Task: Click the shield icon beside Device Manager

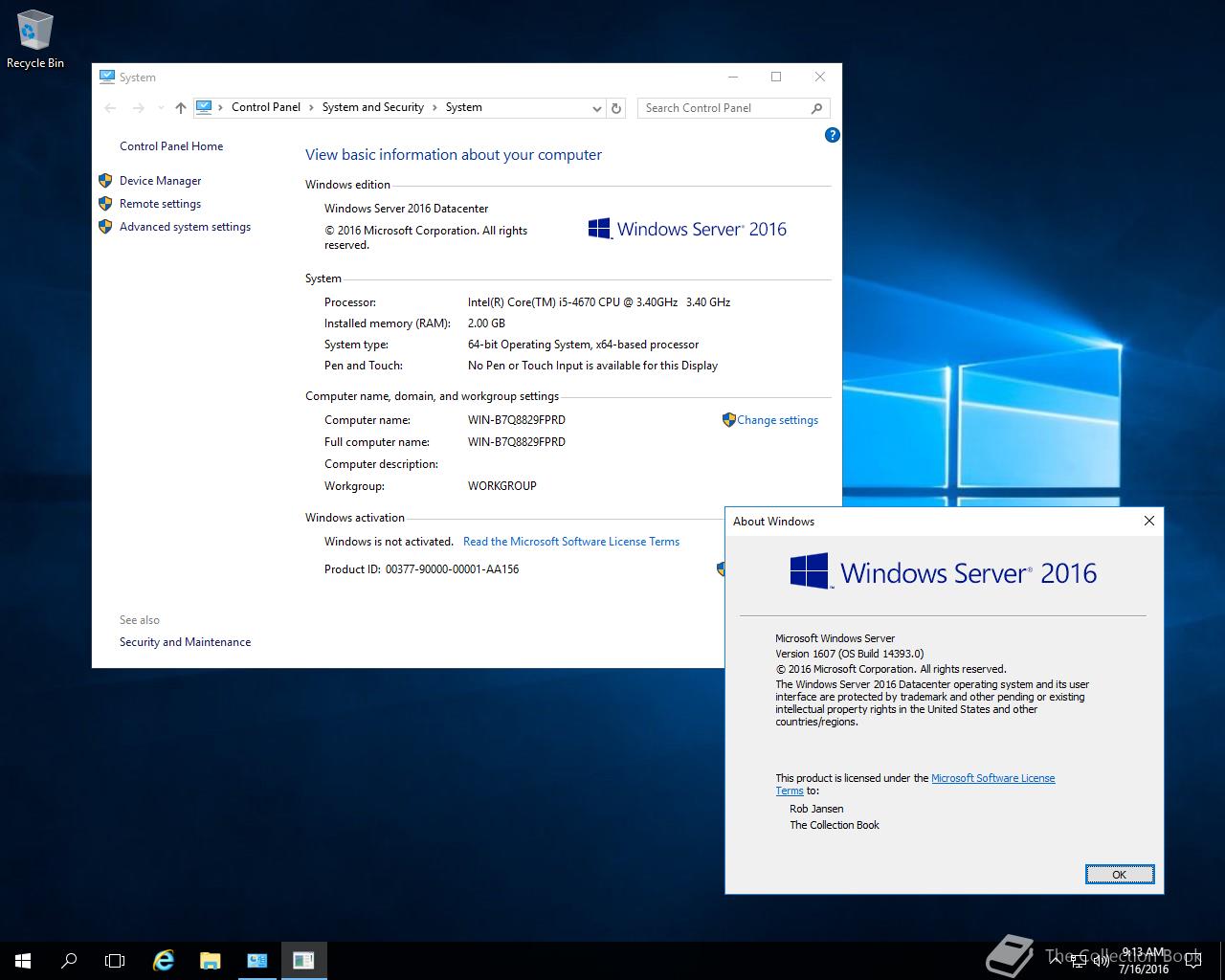Action: (x=105, y=180)
